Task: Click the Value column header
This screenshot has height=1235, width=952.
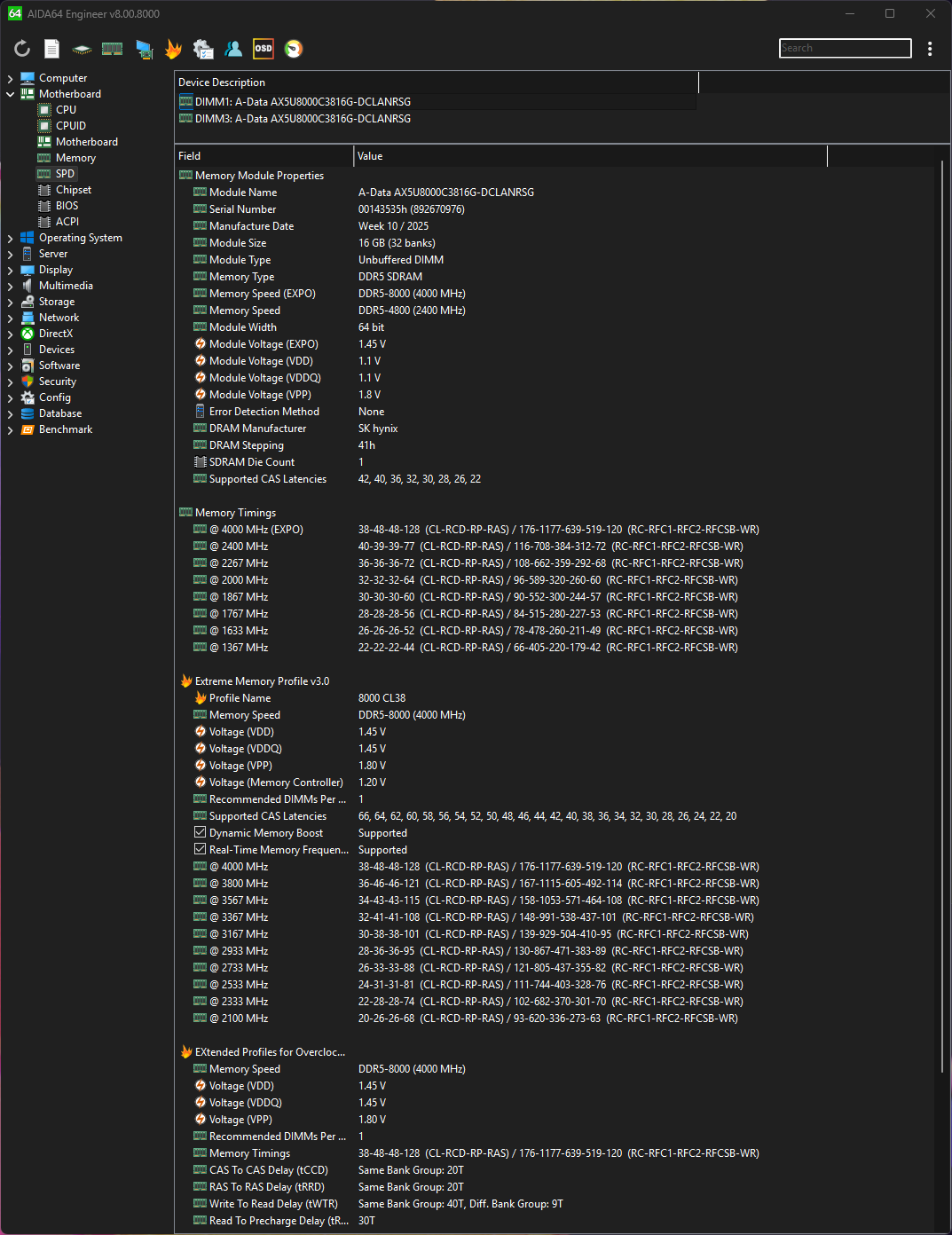Action: pyautogui.click(x=370, y=156)
